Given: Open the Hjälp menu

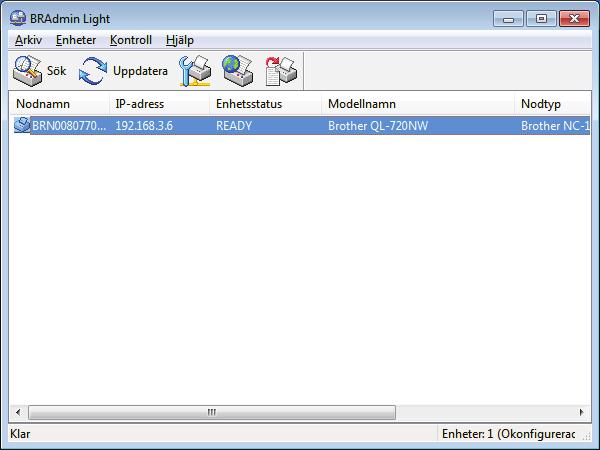Looking at the screenshot, I should pyautogui.click(x=180, y=40).
